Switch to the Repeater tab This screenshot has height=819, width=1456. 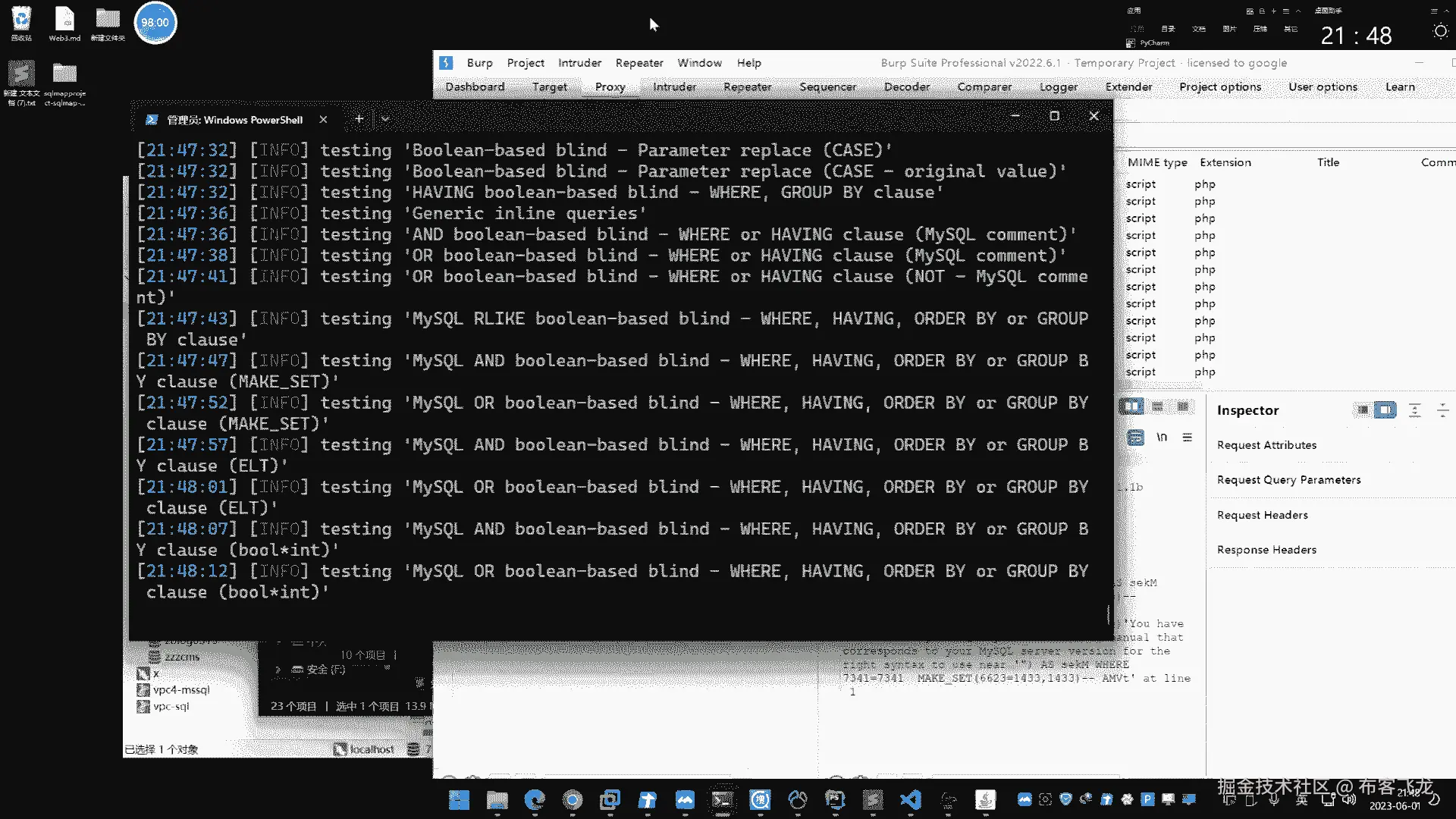pos(747,87)
